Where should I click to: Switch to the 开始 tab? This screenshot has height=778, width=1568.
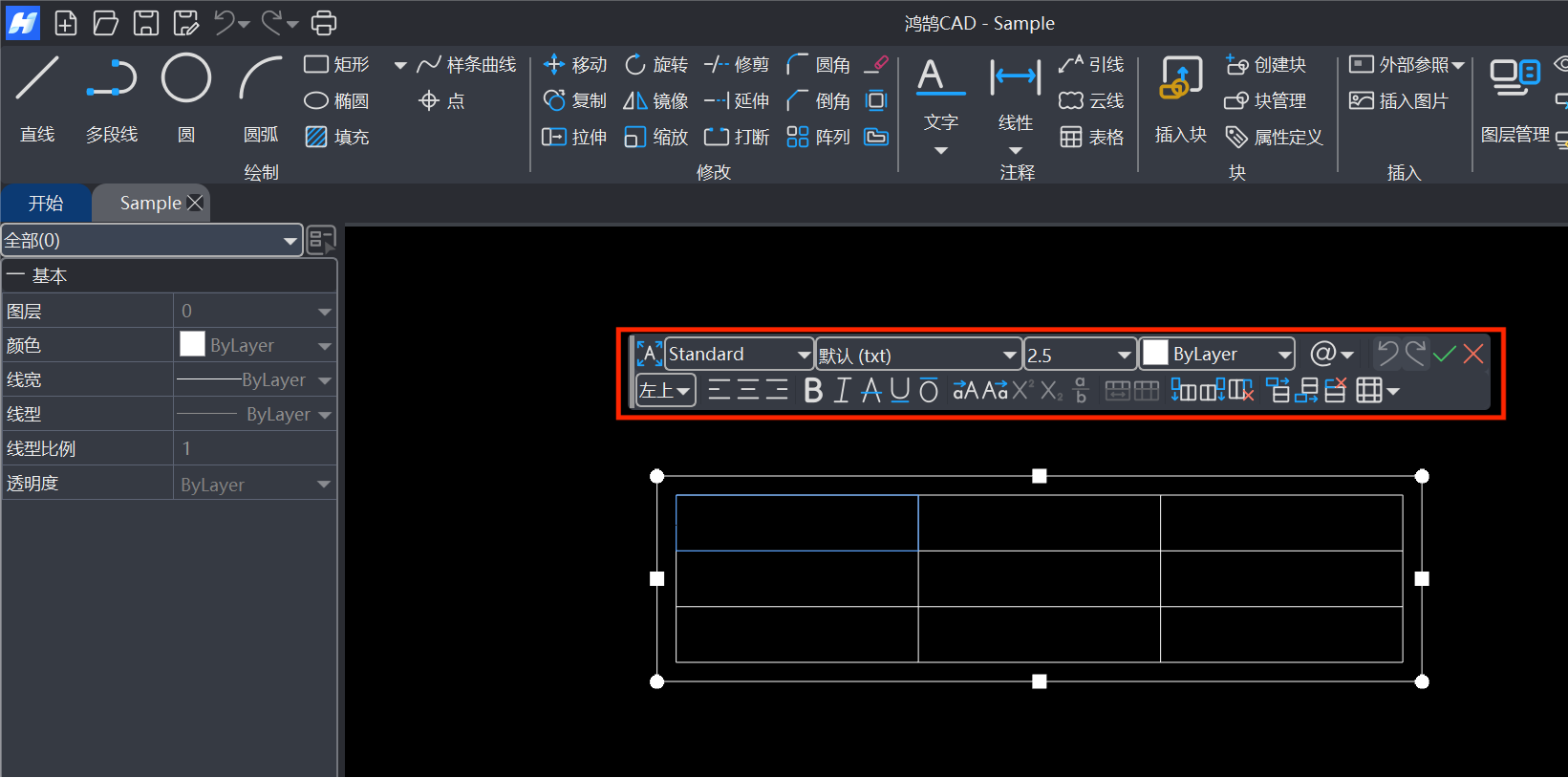(46, 204)
